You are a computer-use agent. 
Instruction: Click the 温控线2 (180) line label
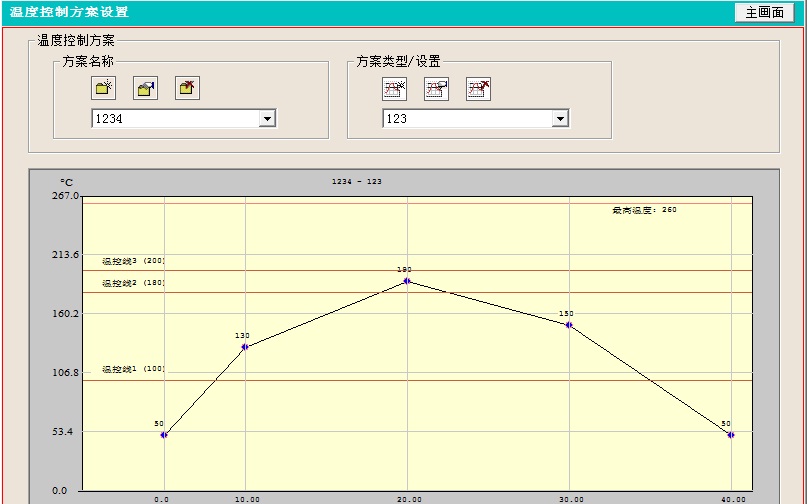click(x=133, y=283)
